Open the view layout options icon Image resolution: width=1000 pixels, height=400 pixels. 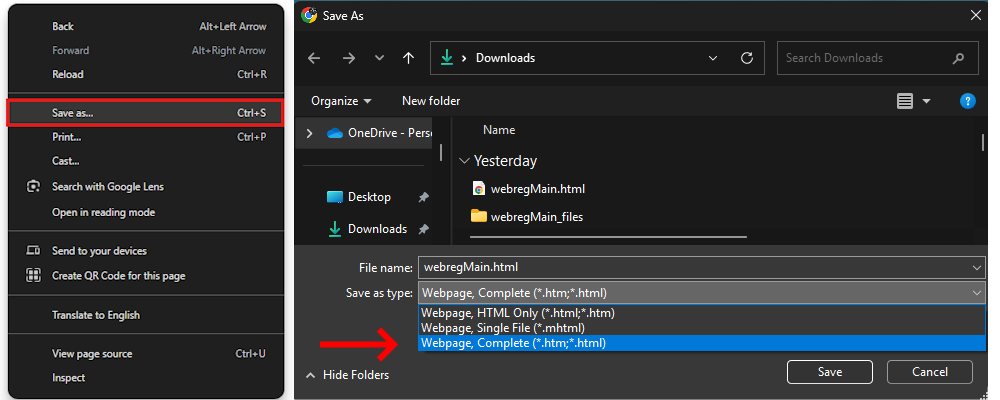click(905, 101)
